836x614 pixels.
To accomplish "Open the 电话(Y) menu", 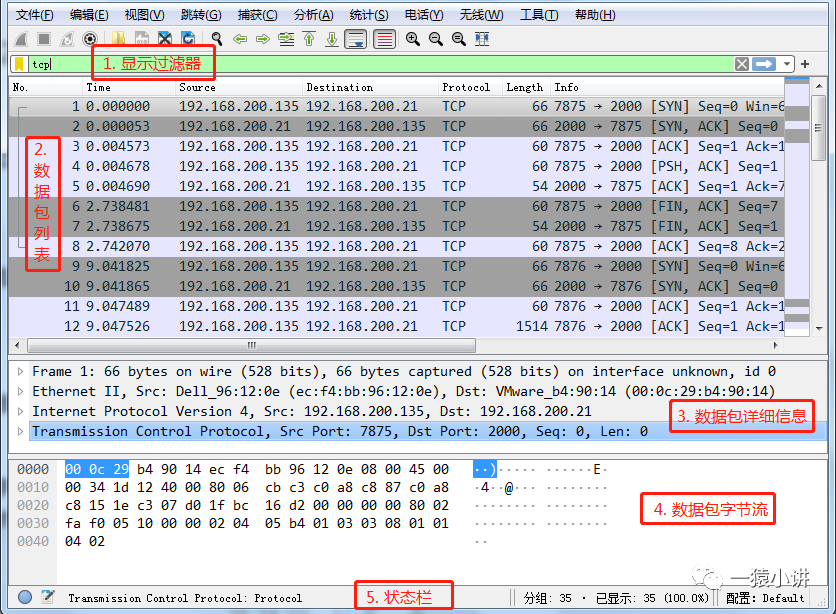I will pos(424,15).
